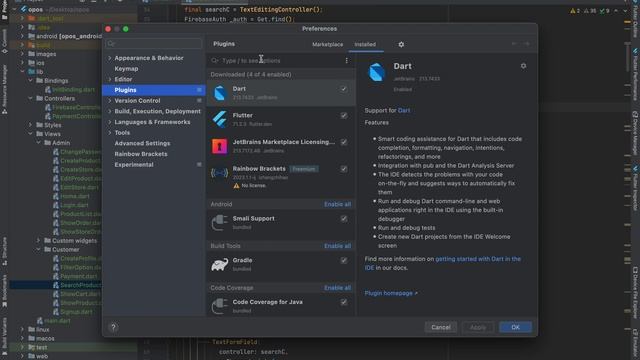The width and height of the screenshot is (640, 360).
Task: Switch to the Installed tab
Action: (x=365, y=44)
